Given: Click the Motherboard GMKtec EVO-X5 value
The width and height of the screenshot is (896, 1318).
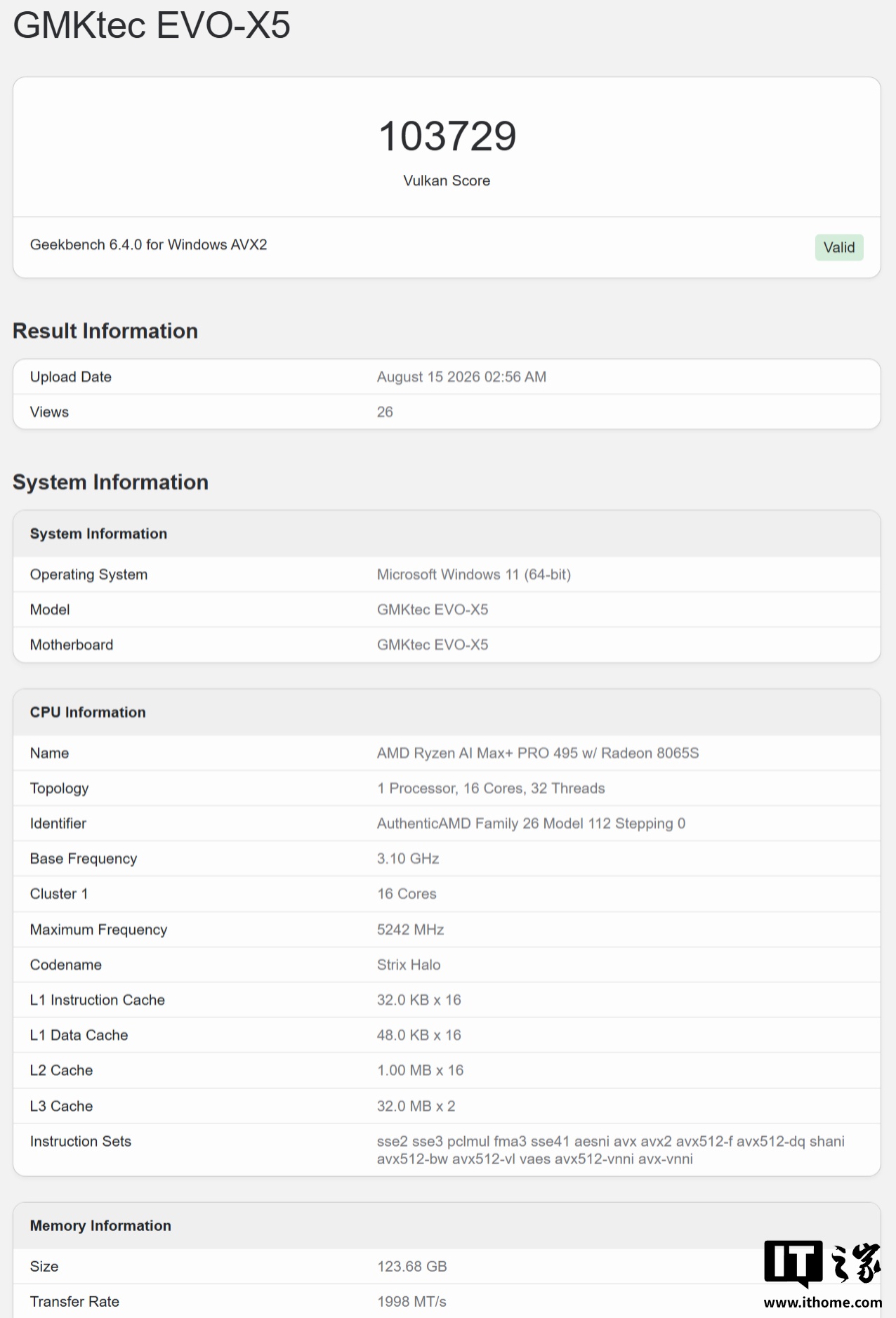Looking at the screenshot, I should 433,645.
